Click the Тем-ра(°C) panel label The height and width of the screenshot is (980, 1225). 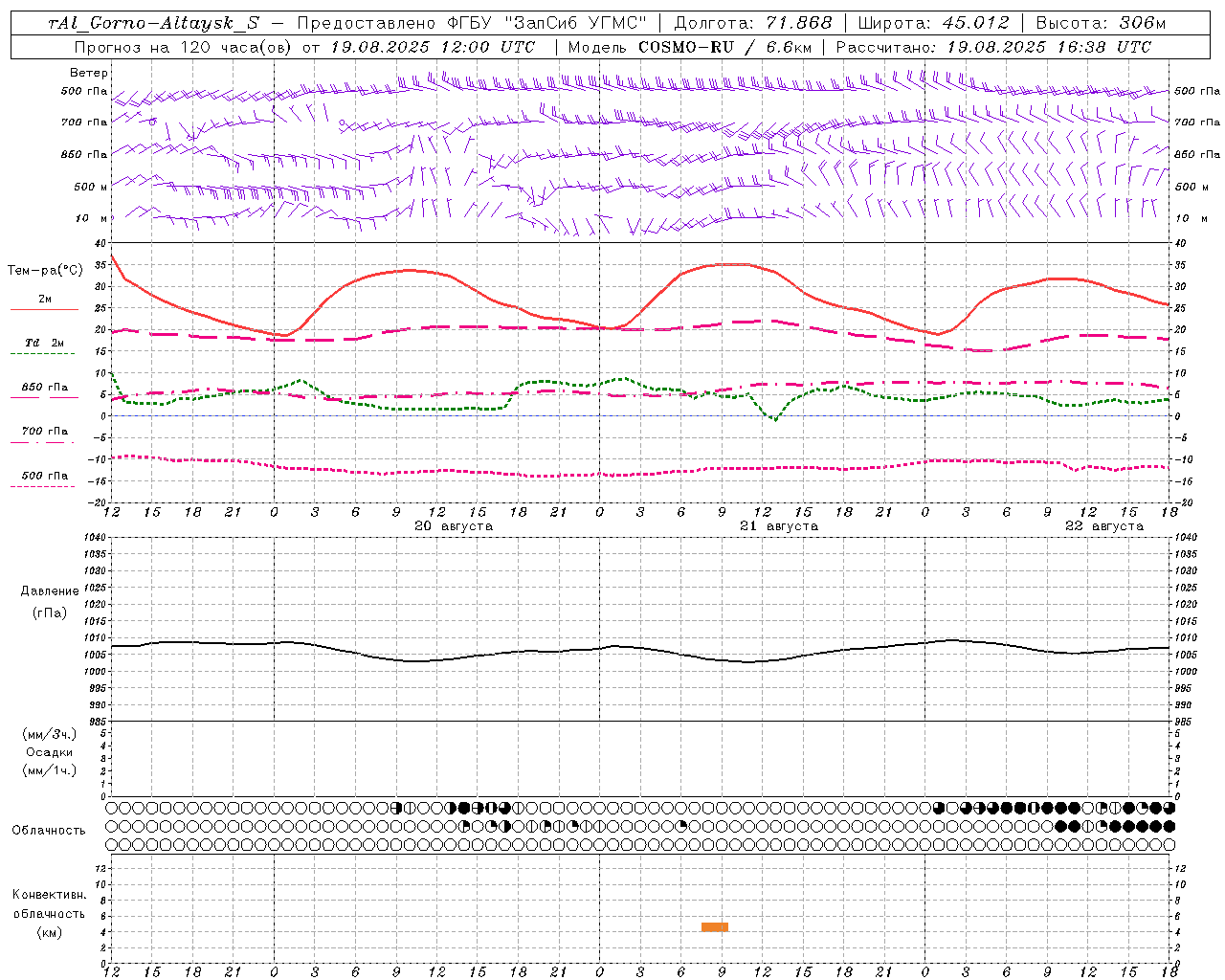[x=45, y=271]
